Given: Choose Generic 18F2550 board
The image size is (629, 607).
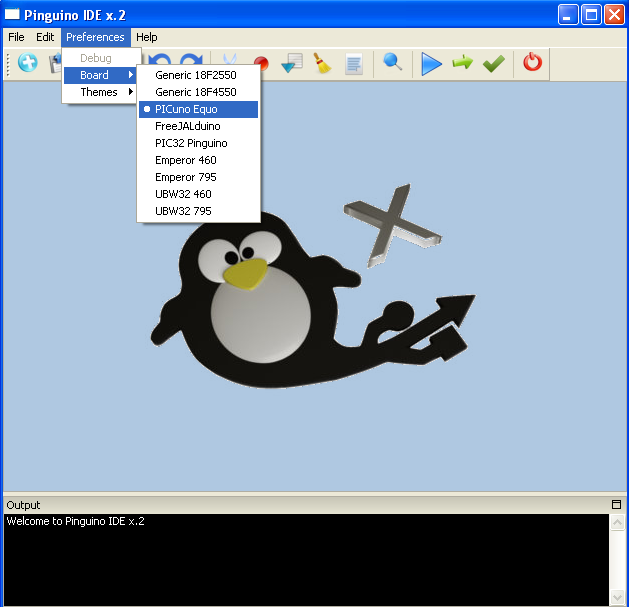Looking at the screenshot, I should point(196,75).
